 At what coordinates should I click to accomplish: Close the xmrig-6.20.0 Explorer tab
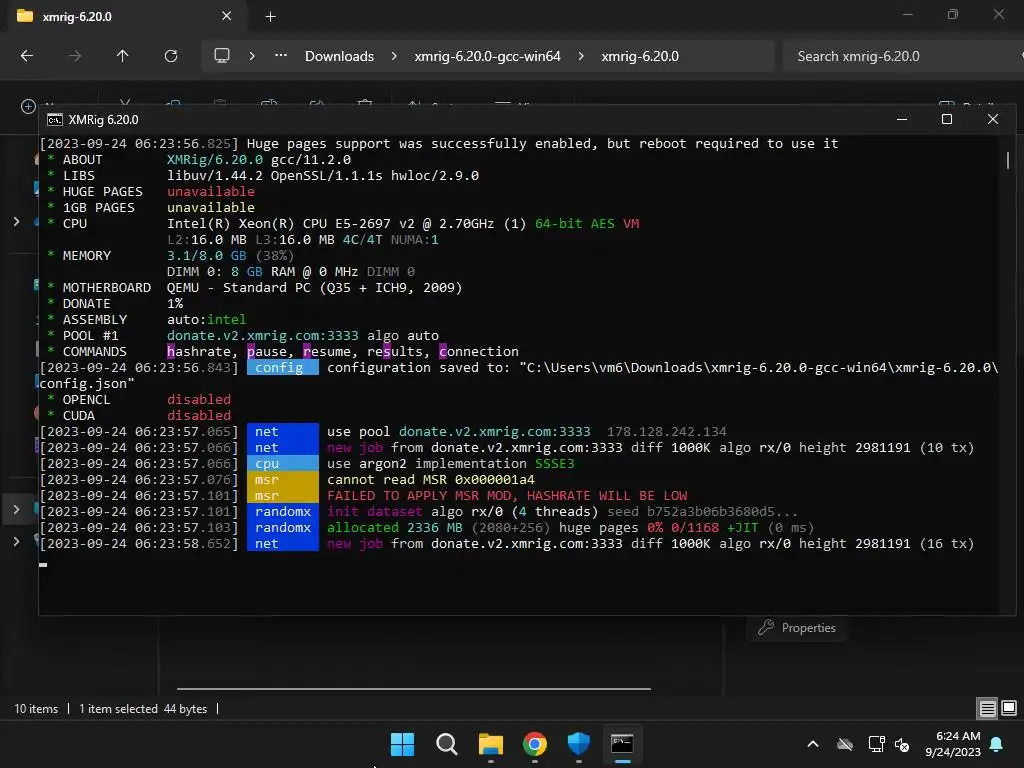(x=227, y=16)
